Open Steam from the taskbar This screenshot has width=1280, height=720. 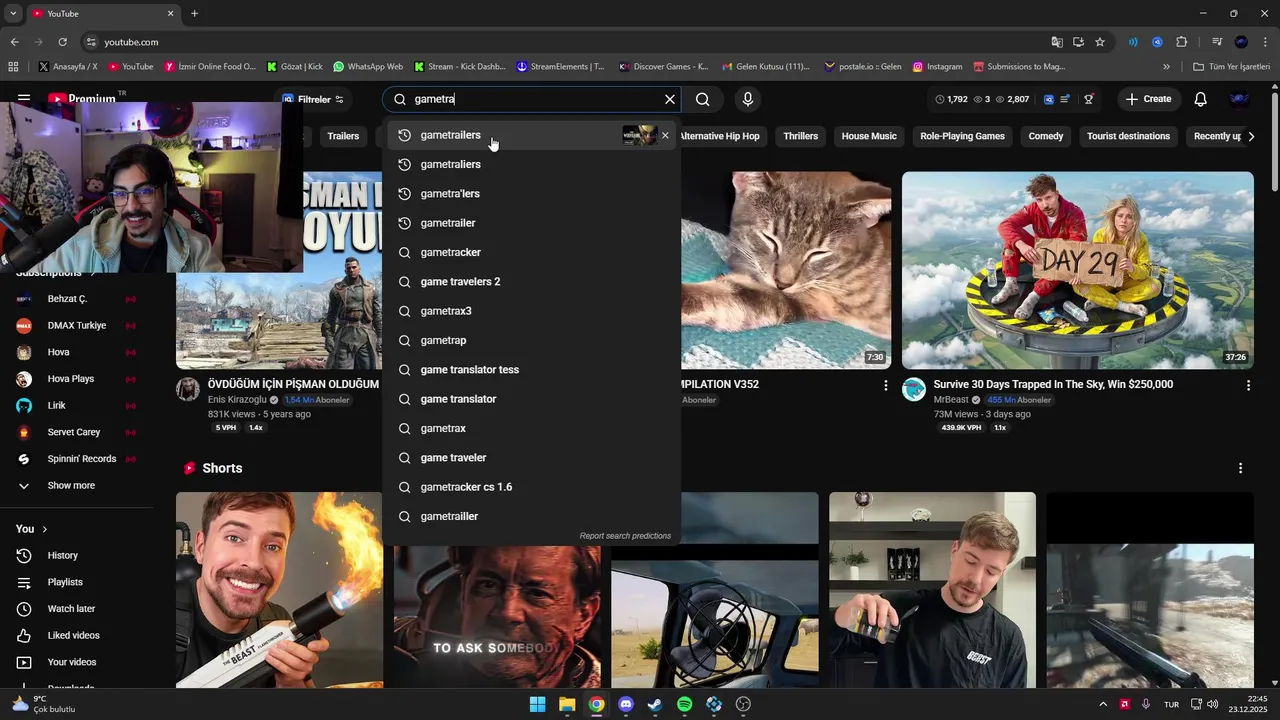(x=655, y=704)
